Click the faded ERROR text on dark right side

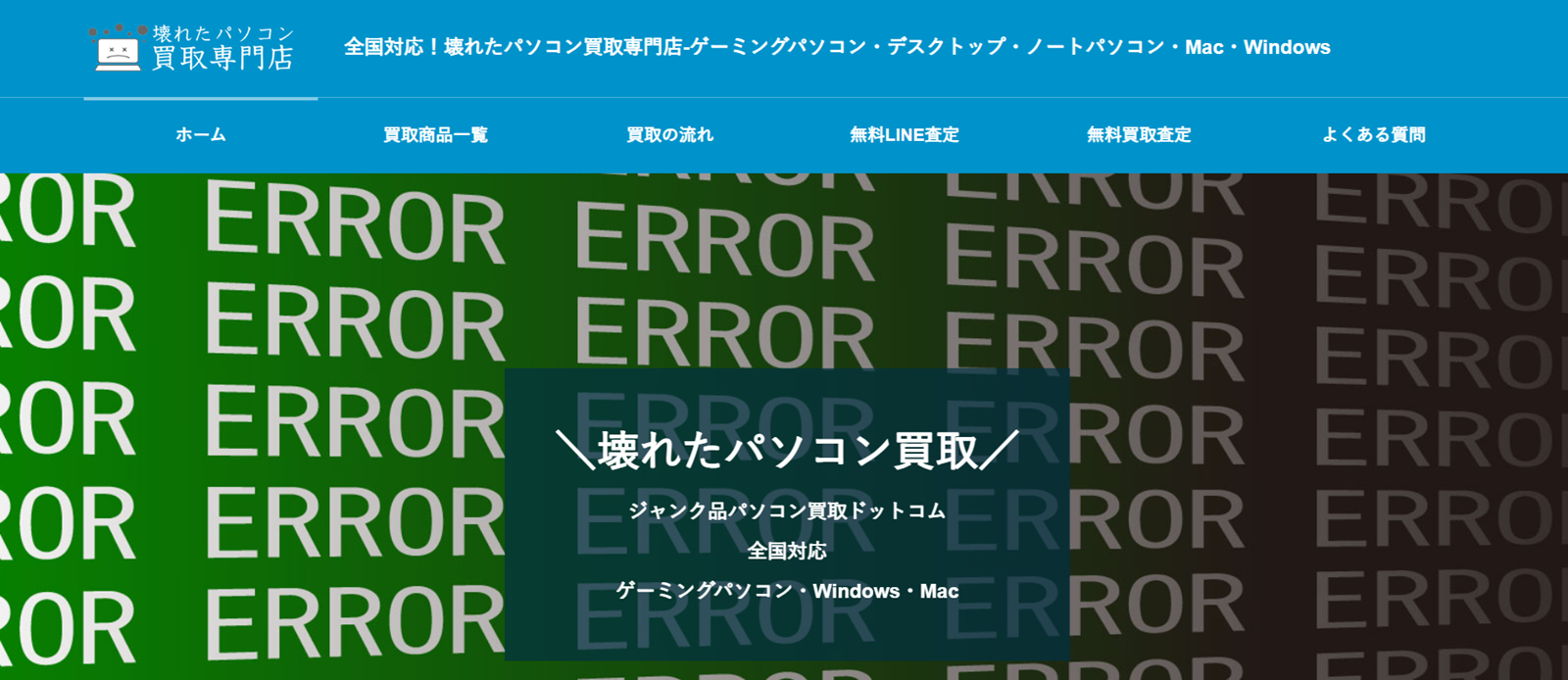click(1431, 363)
